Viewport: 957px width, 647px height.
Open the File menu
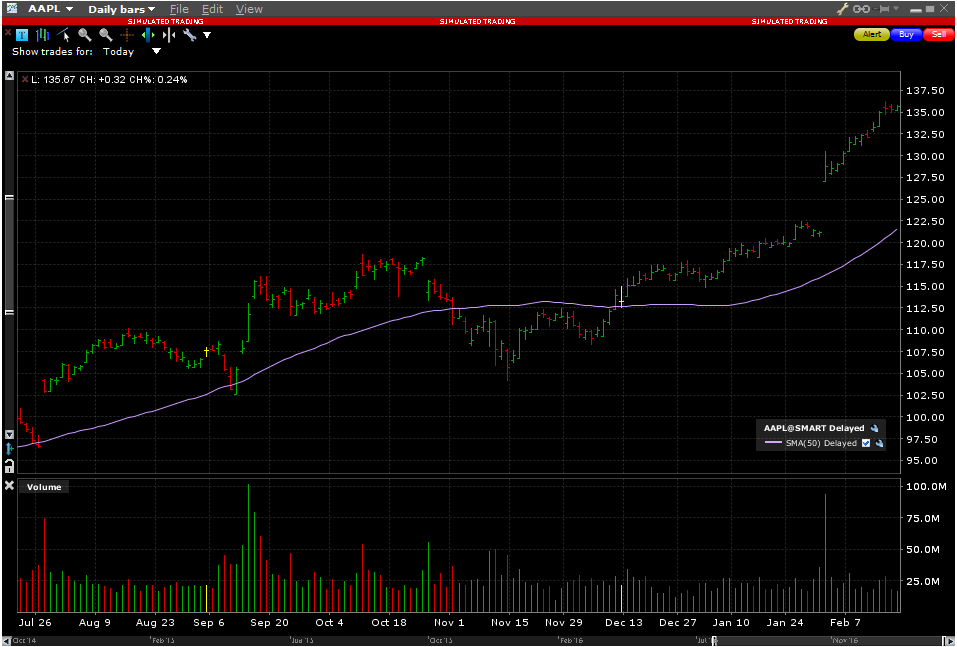coord(179,9)
